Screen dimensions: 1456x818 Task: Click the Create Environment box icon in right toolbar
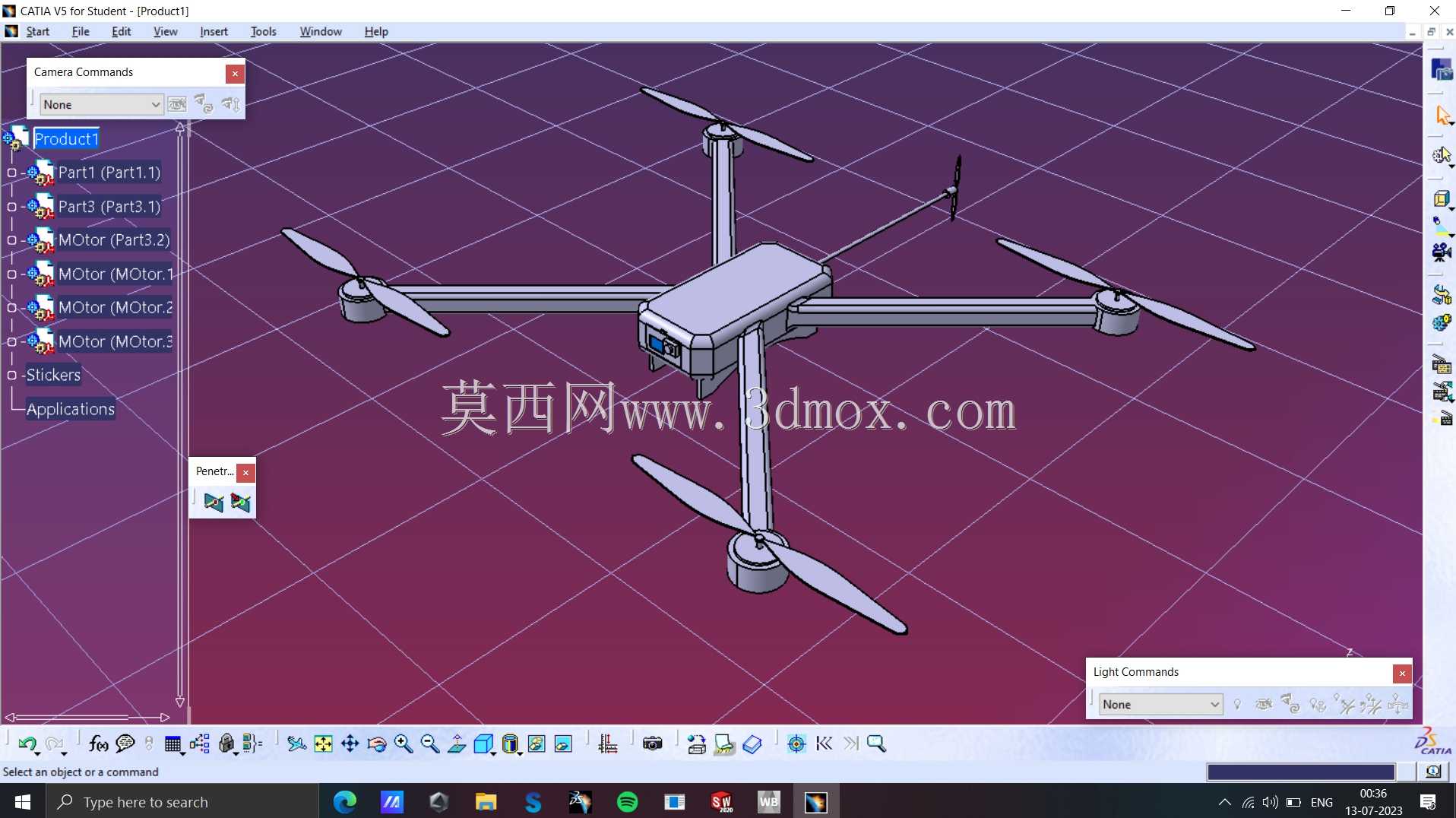tap(1442, 199)
